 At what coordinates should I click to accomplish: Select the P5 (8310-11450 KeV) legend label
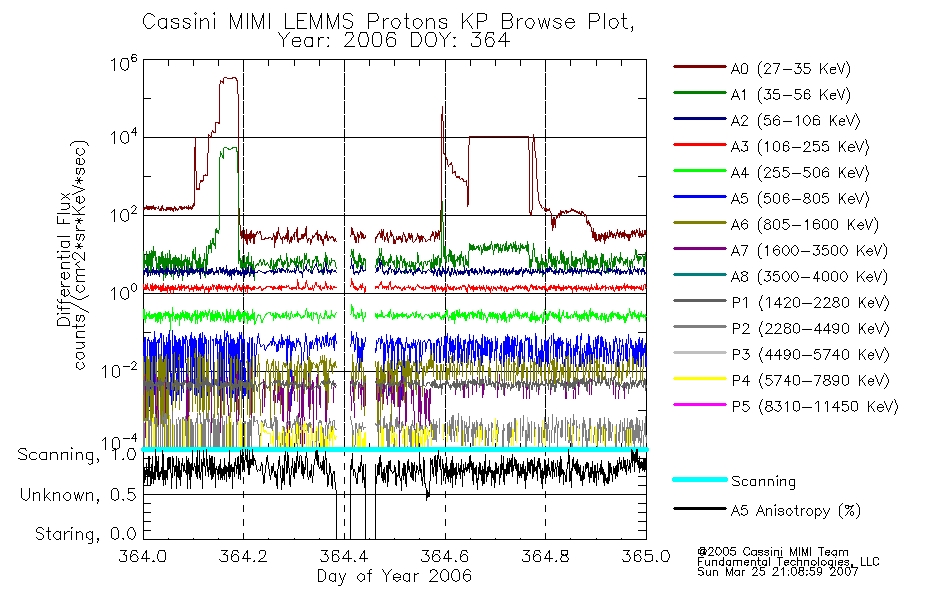[x=815, y=407]
